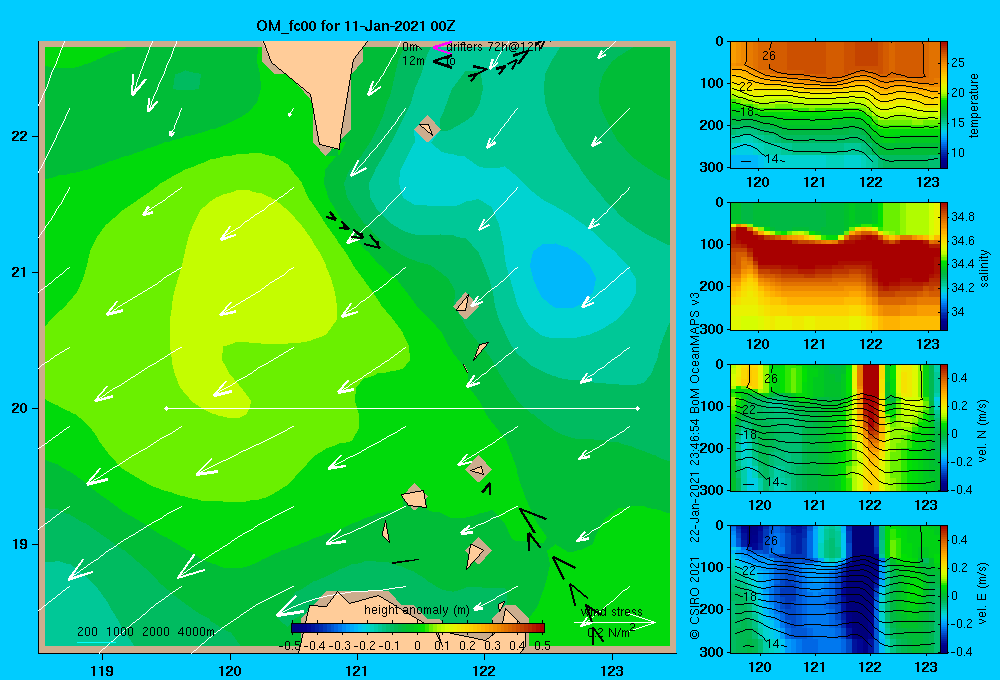Click latitude label '20' on main map axis
1000x680 pixels.
[20, 408]
